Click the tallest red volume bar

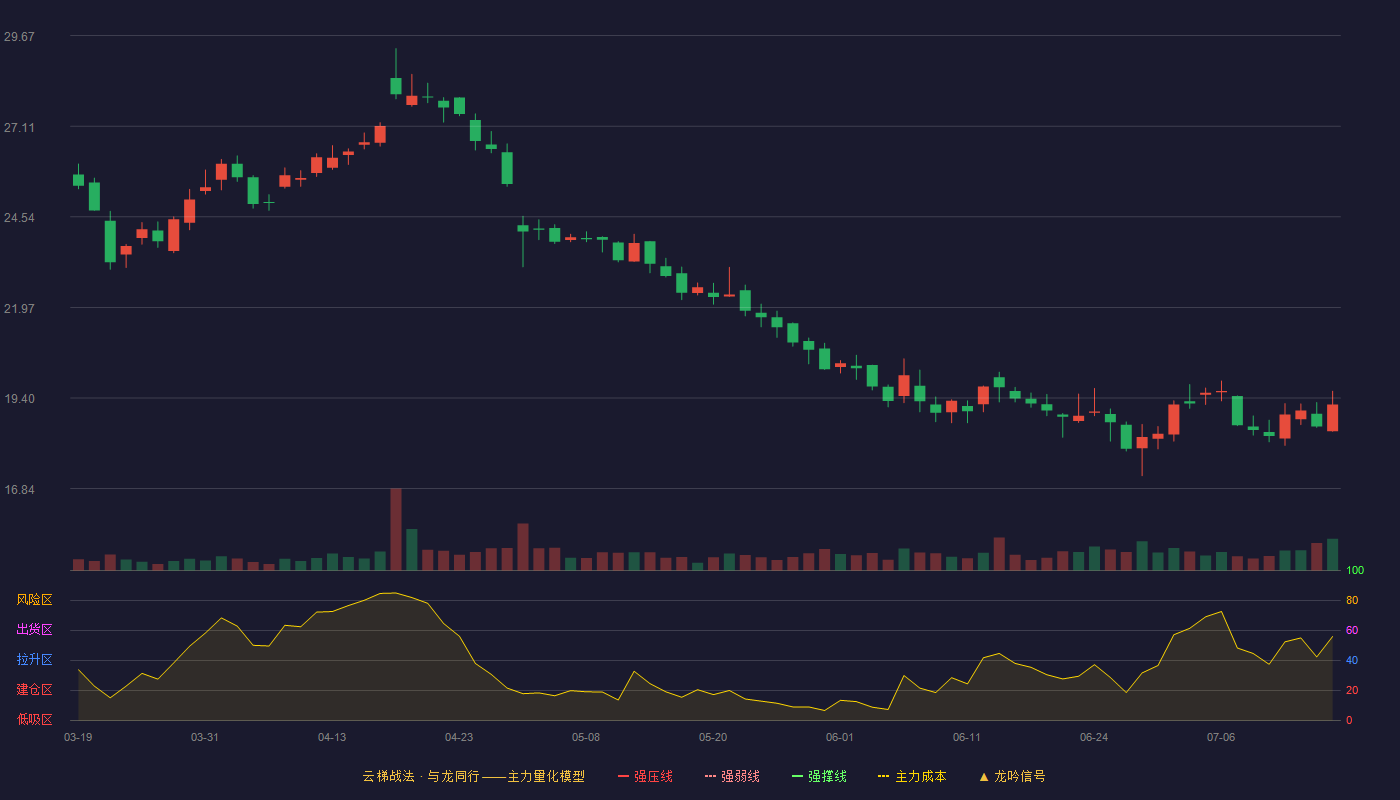pyautogui.click(x=396, y=529)
